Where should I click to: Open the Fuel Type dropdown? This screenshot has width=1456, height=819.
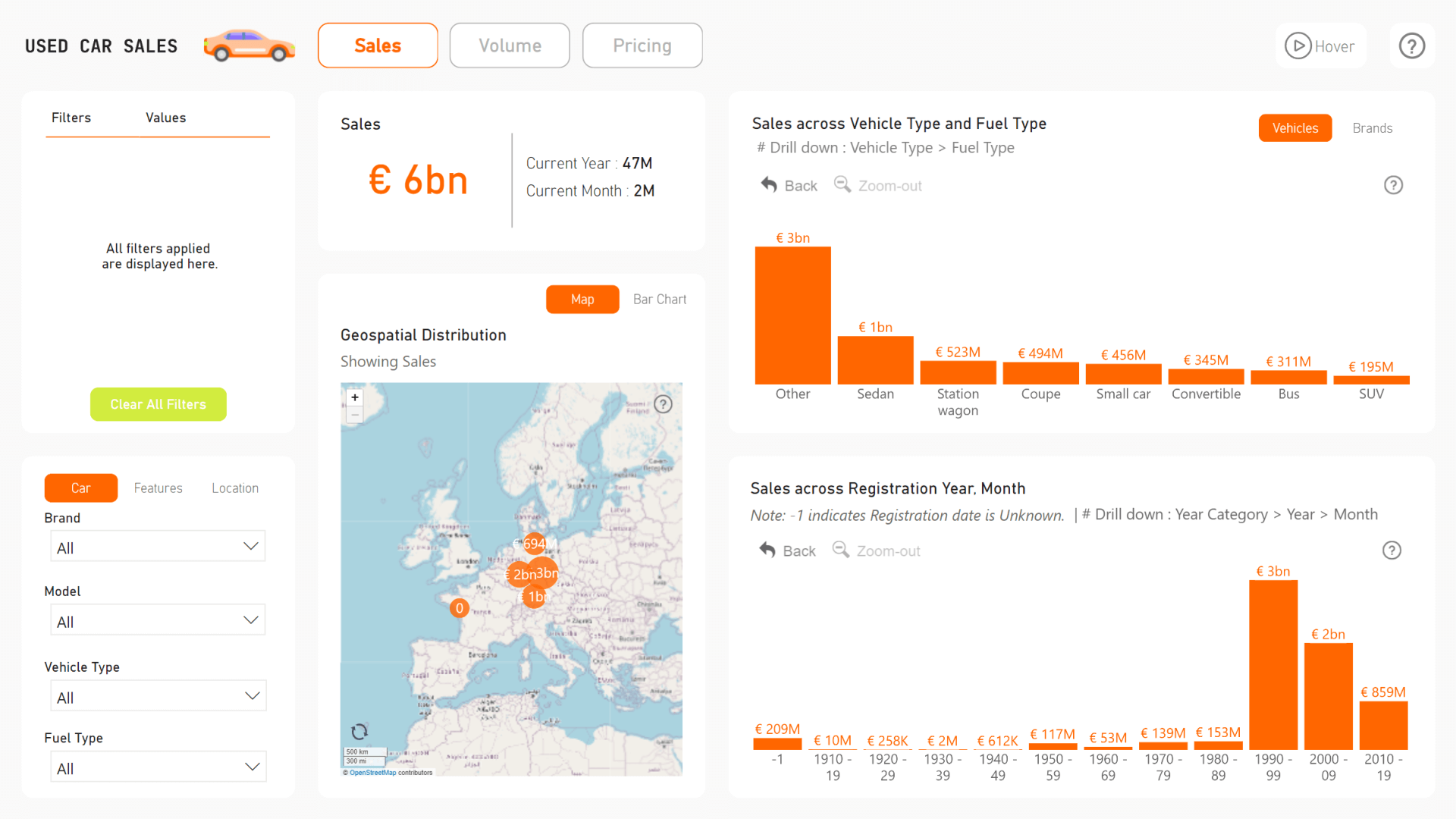coord(157,767)
